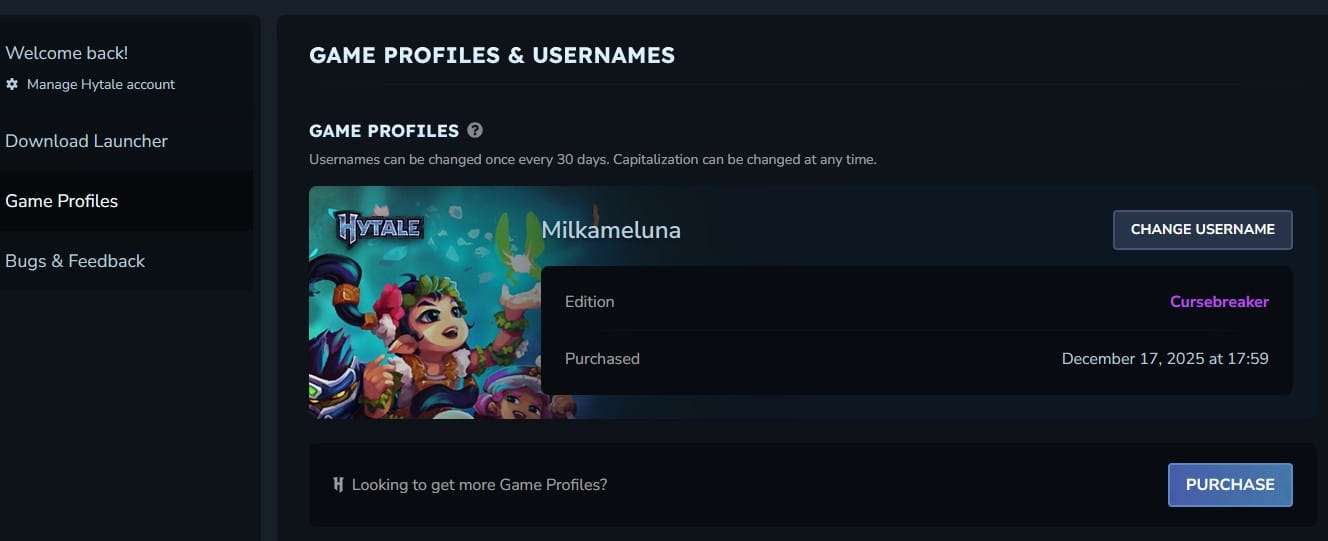This screenshot has width=1328, height=541.
Task: Click the Purchase button
Action: tap(1229, 485)
